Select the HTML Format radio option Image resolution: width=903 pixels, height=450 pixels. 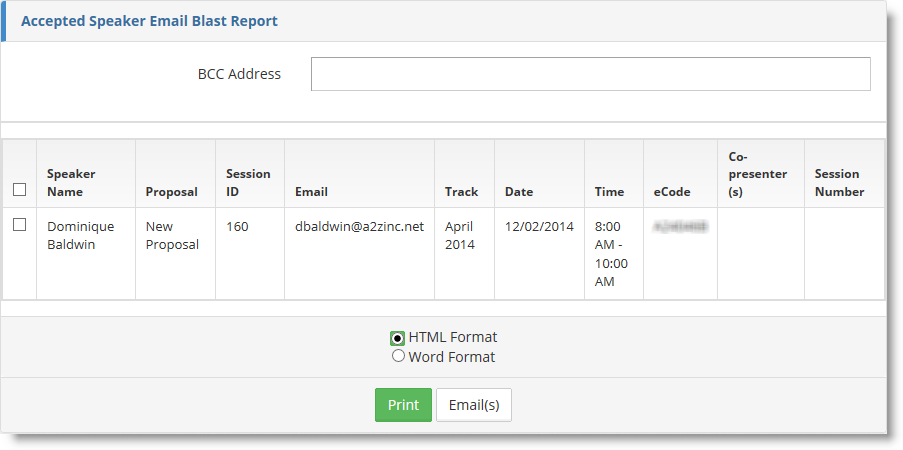pyautogui.click(x=398, y=338)
